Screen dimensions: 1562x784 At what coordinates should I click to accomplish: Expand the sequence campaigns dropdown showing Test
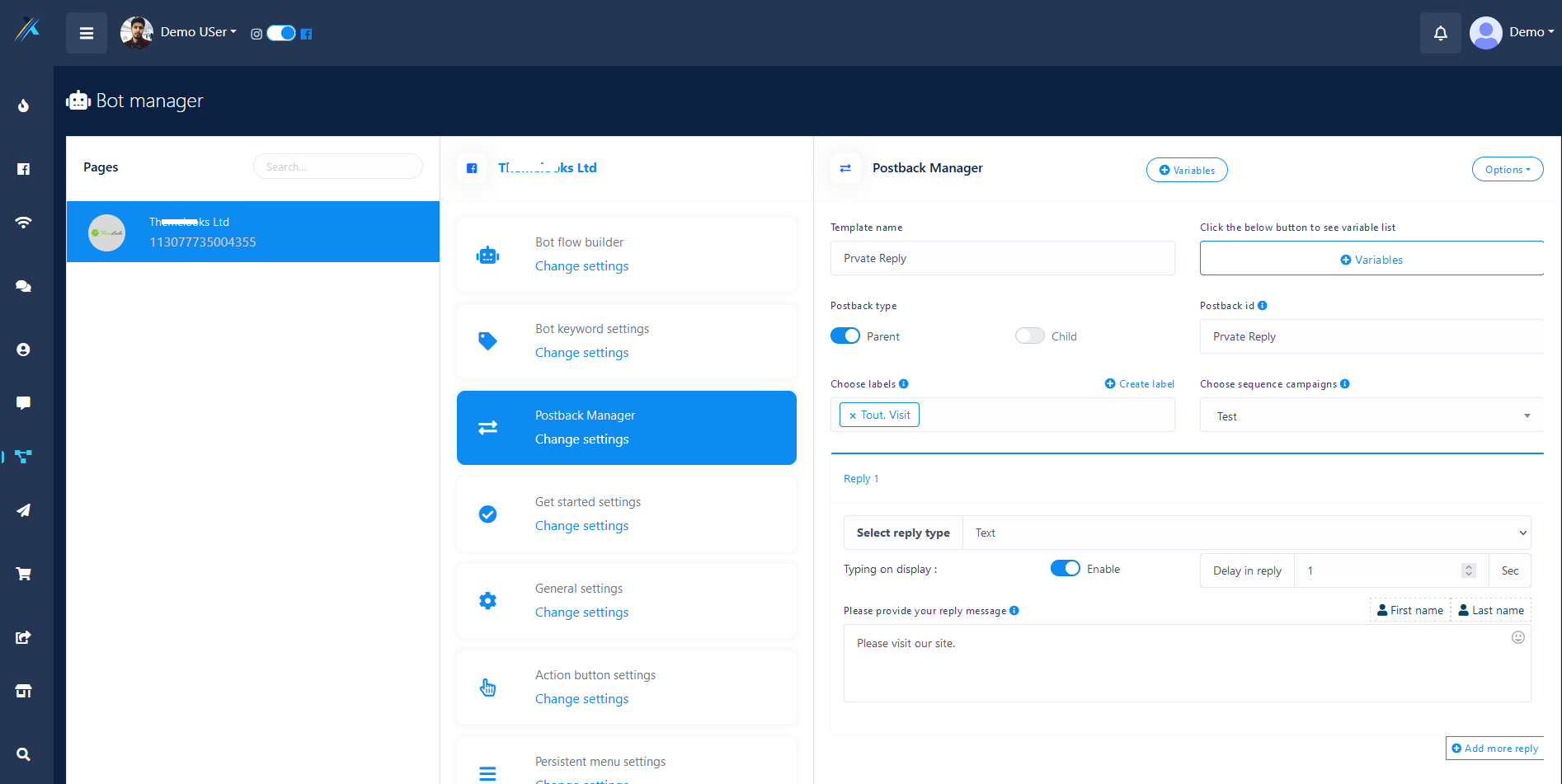point(1371,416)
